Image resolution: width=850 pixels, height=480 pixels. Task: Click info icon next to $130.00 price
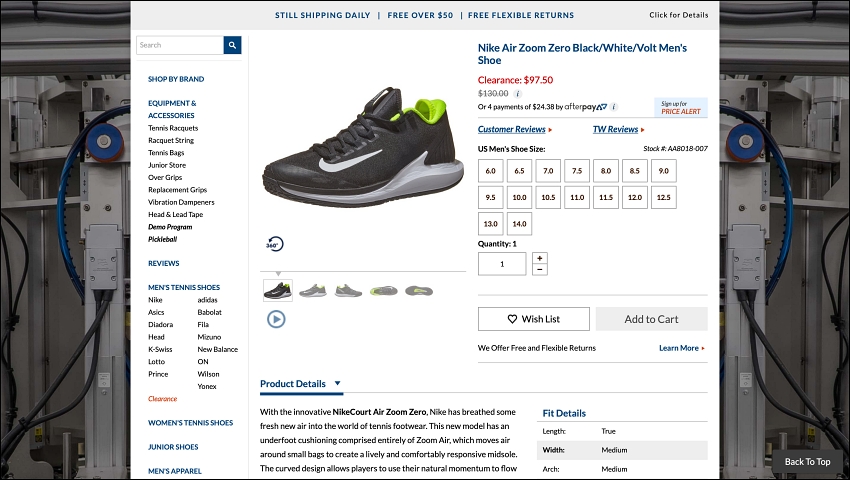pos(517,93)
